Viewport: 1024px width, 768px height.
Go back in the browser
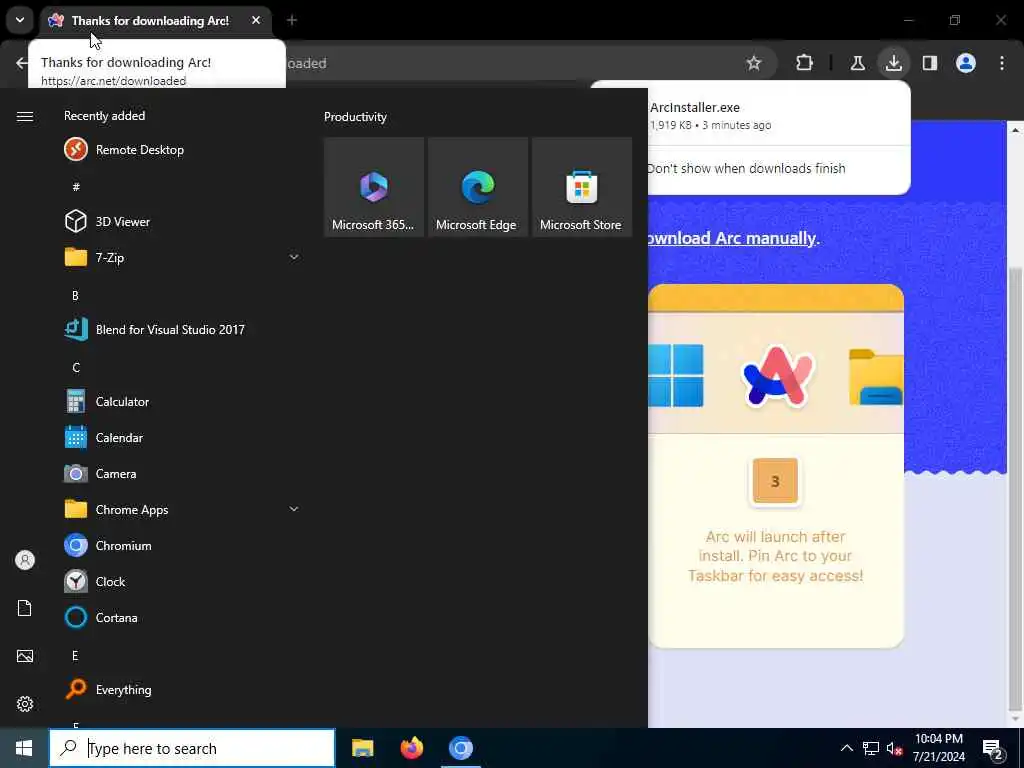point(22,63)
